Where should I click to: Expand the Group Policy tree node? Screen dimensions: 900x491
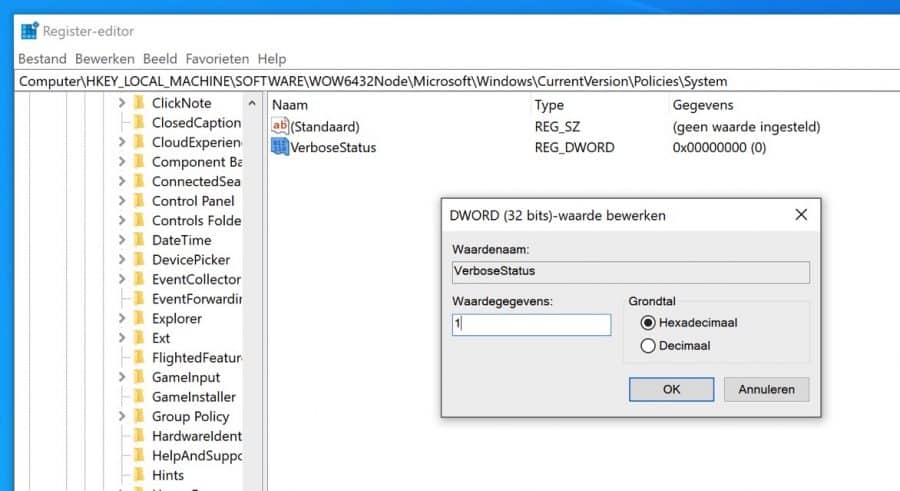tap(122, 416)
